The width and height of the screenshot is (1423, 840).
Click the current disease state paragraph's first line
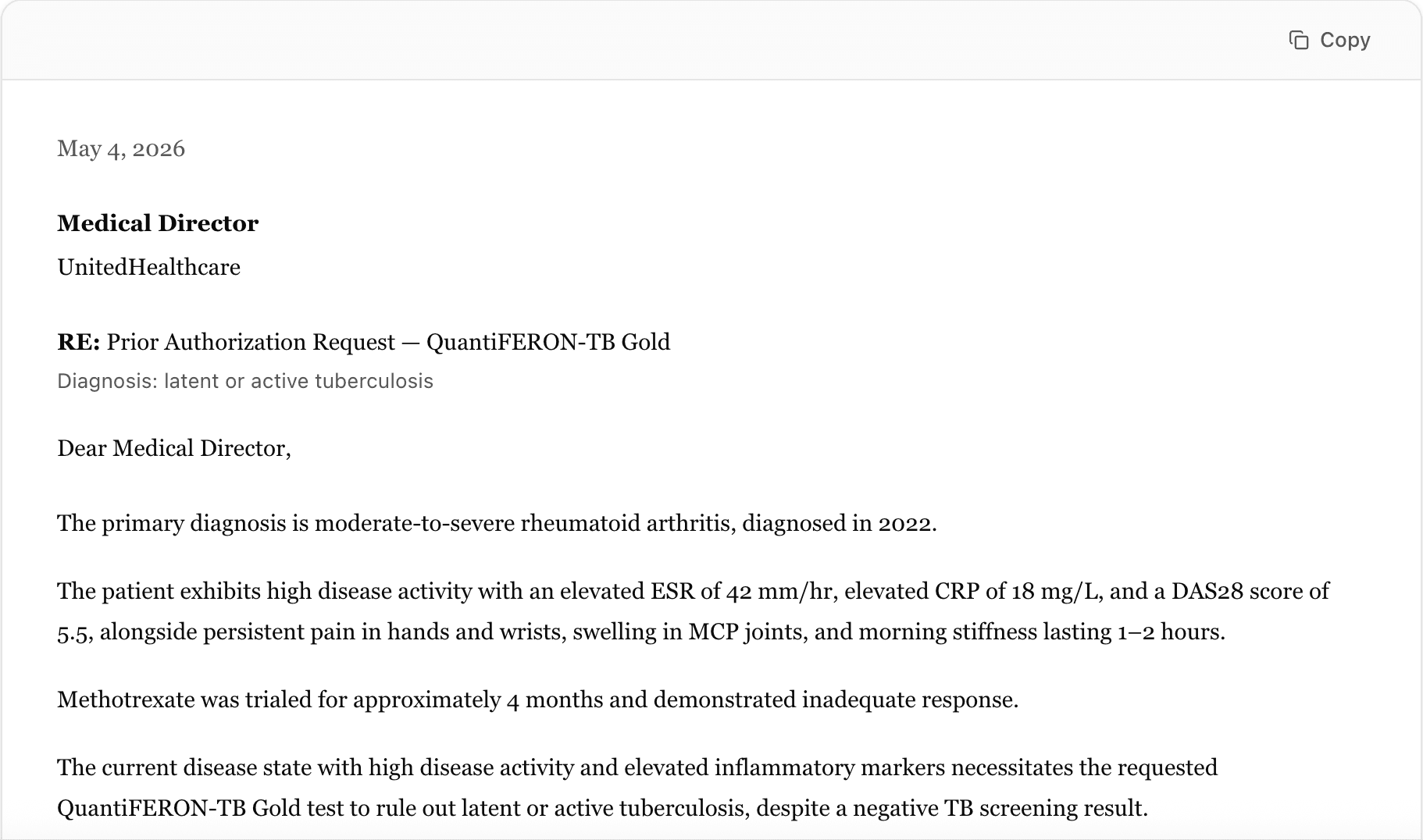pos(637,767)
